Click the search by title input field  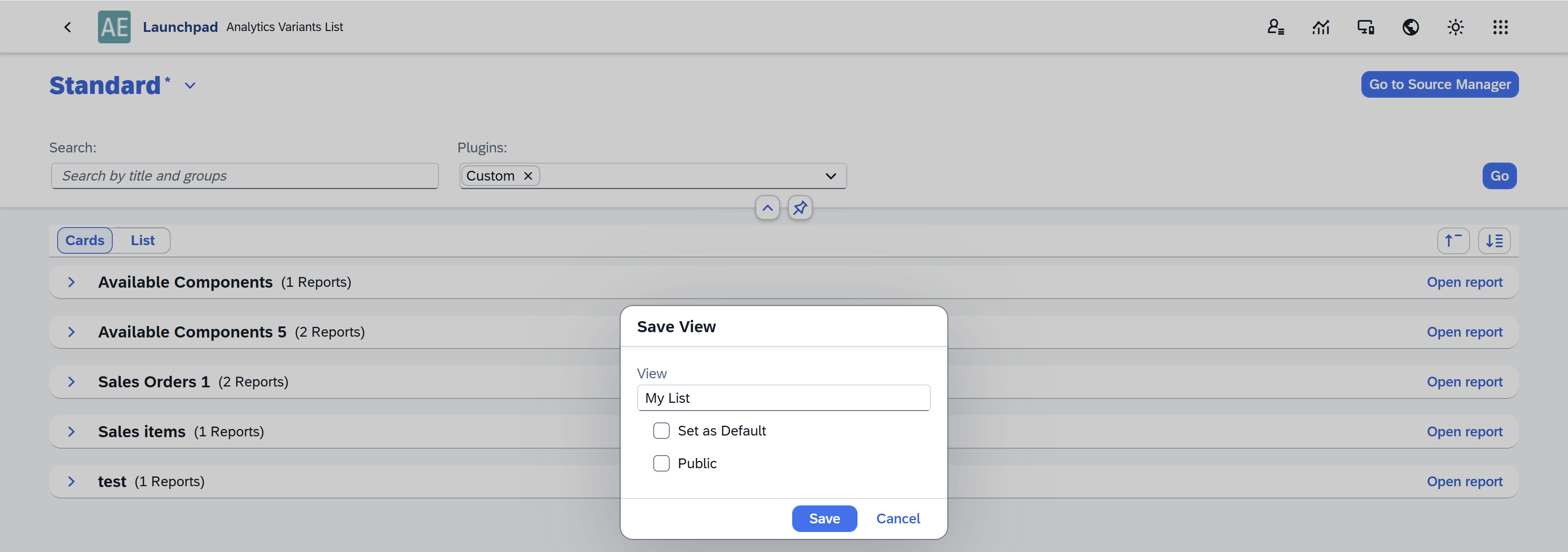point(244,175)
